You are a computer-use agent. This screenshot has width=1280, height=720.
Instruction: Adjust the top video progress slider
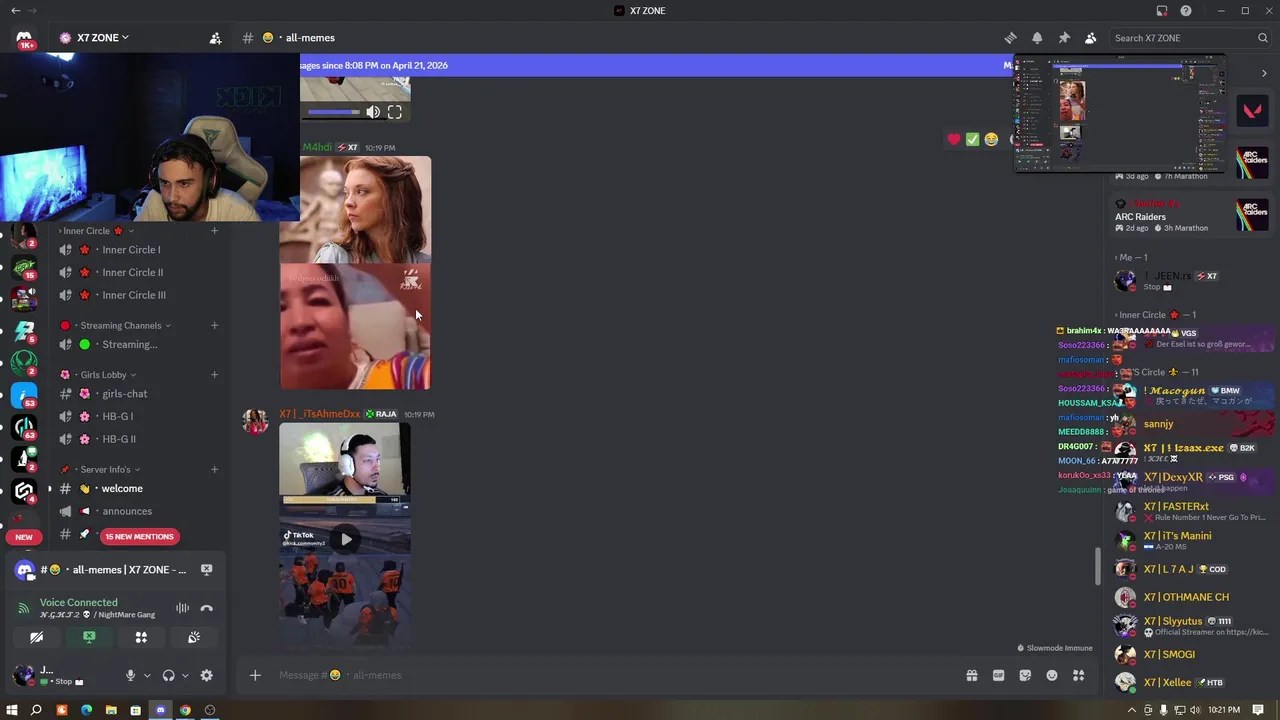point(333,113)
